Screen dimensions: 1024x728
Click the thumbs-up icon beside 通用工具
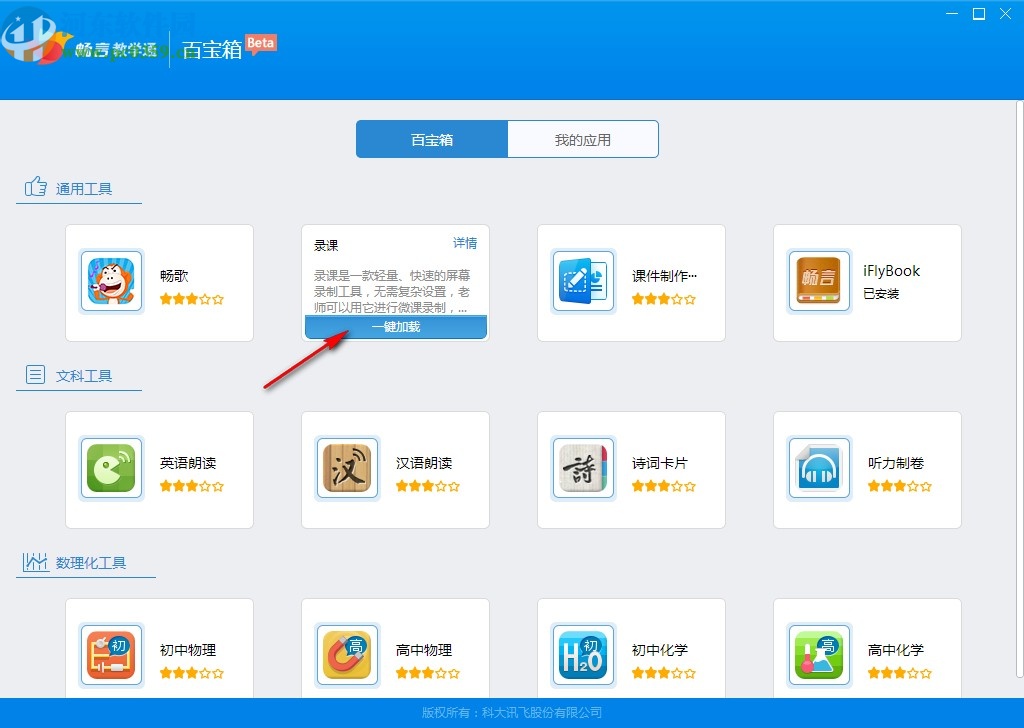click(x=34, y=186)
